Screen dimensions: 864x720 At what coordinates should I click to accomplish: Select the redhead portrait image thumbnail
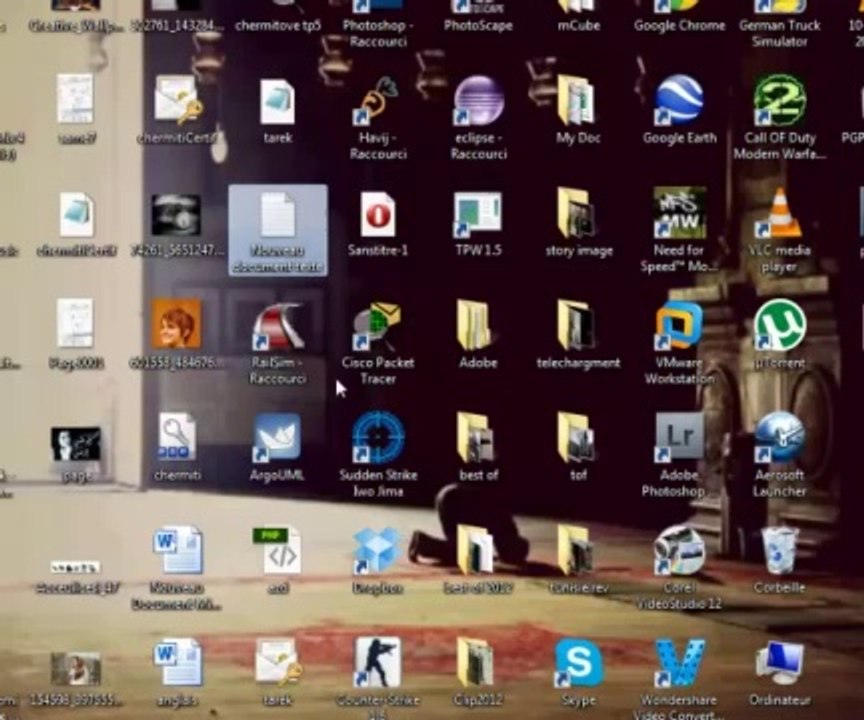pyautogui.click(x=176, y=324)
